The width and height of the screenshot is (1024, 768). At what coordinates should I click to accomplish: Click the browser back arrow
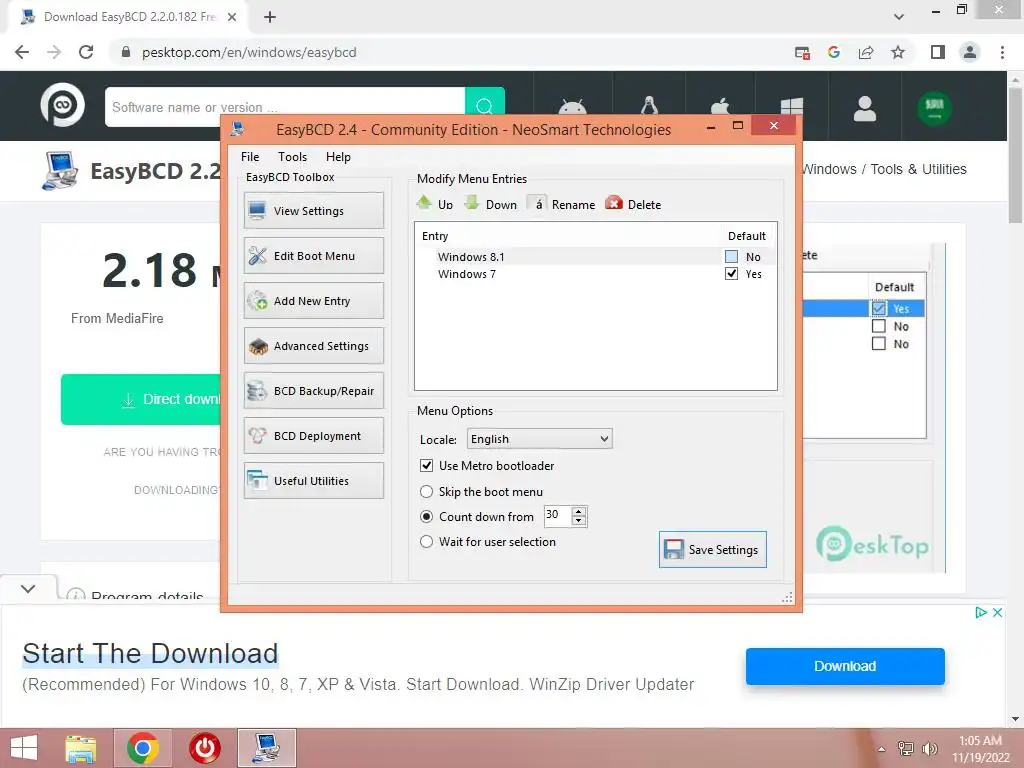tap(22, 52)
